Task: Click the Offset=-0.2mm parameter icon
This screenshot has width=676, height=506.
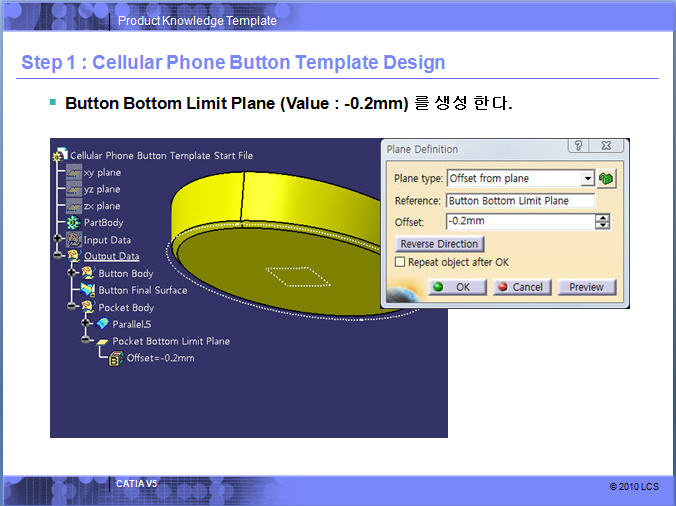Action: tap(116, 358)
